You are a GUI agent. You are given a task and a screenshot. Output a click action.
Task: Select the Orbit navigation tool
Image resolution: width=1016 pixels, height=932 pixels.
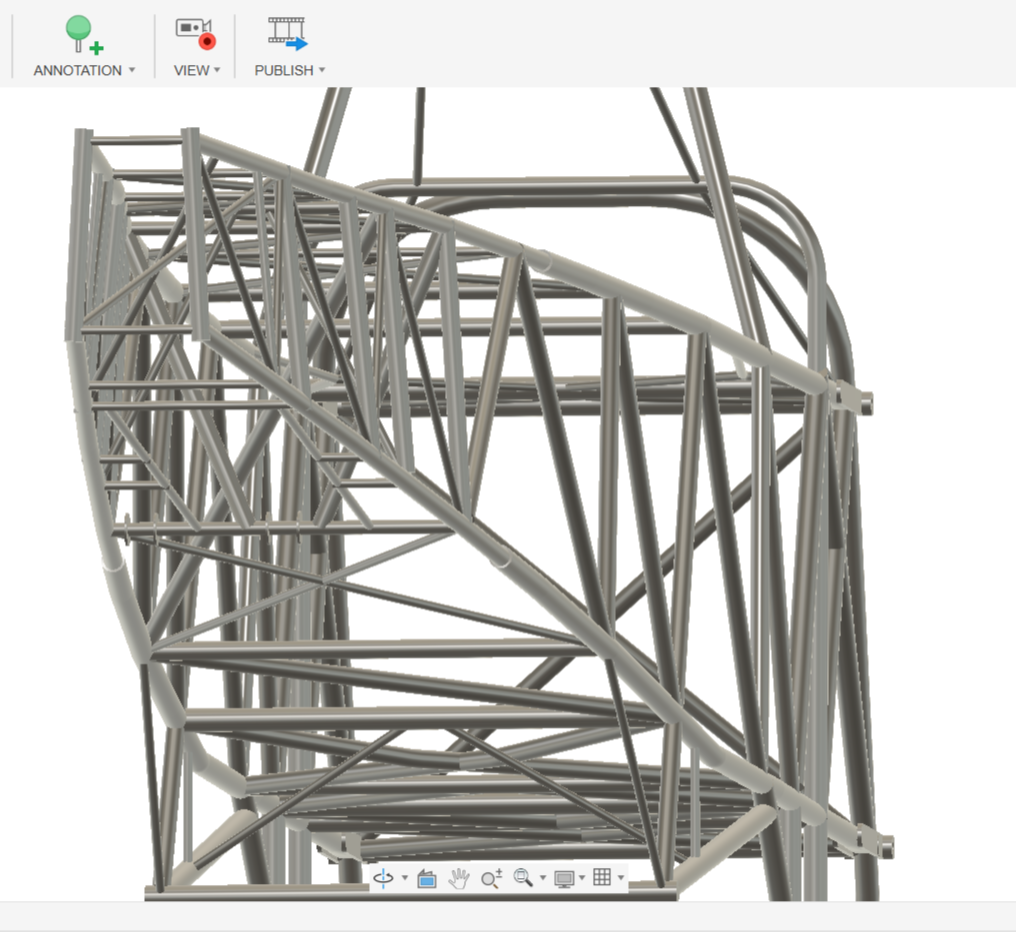(x=384, y=878)
